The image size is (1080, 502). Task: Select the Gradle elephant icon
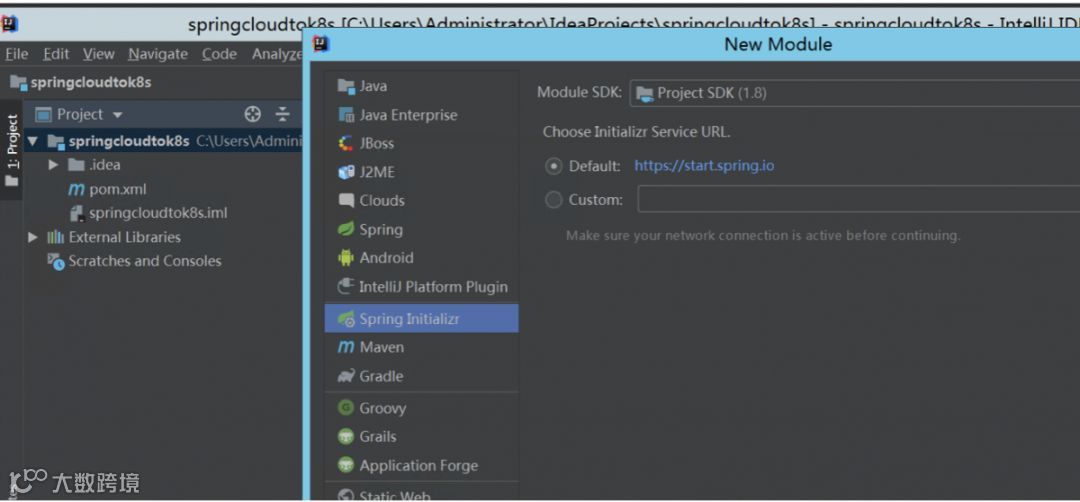pyautogui.click(x=345, y=376)
